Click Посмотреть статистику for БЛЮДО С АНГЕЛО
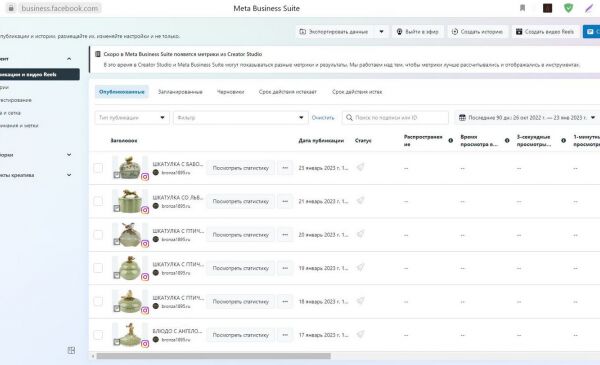 (x=241, y=335)
